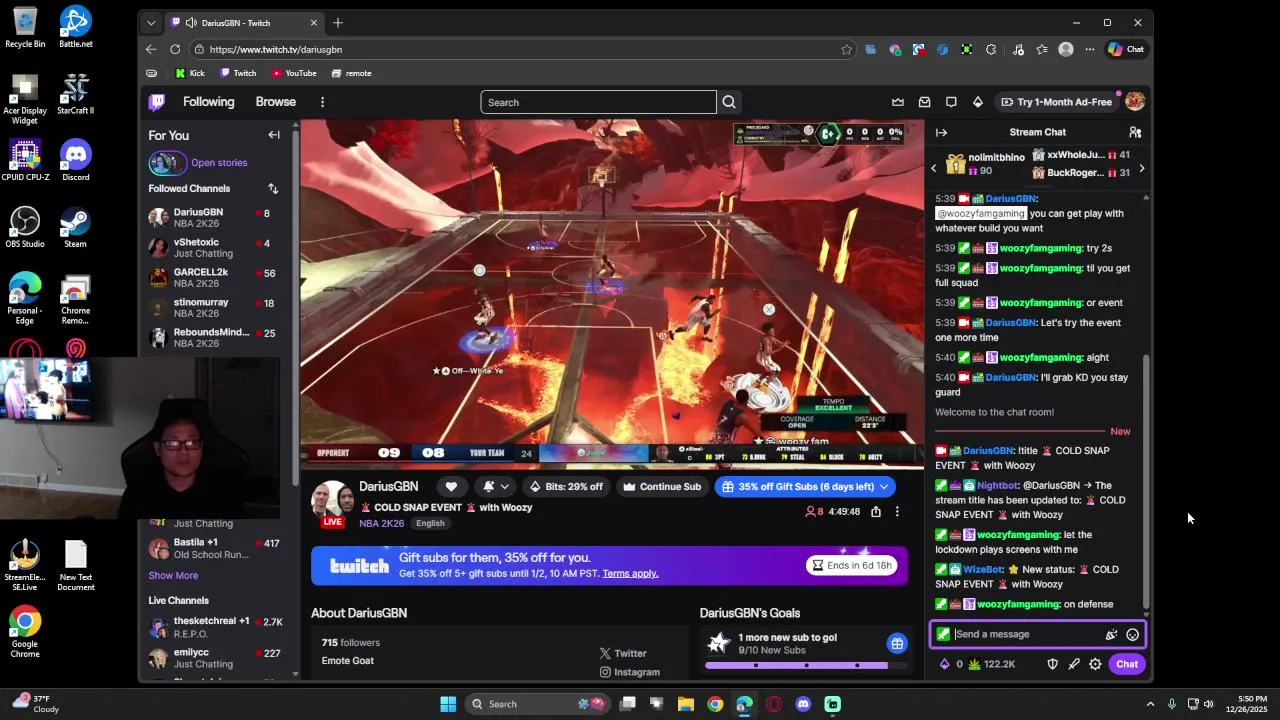1280x720 pixels.
Task: Open the emote picker smiley icon
Action: tap(1132, 634)
